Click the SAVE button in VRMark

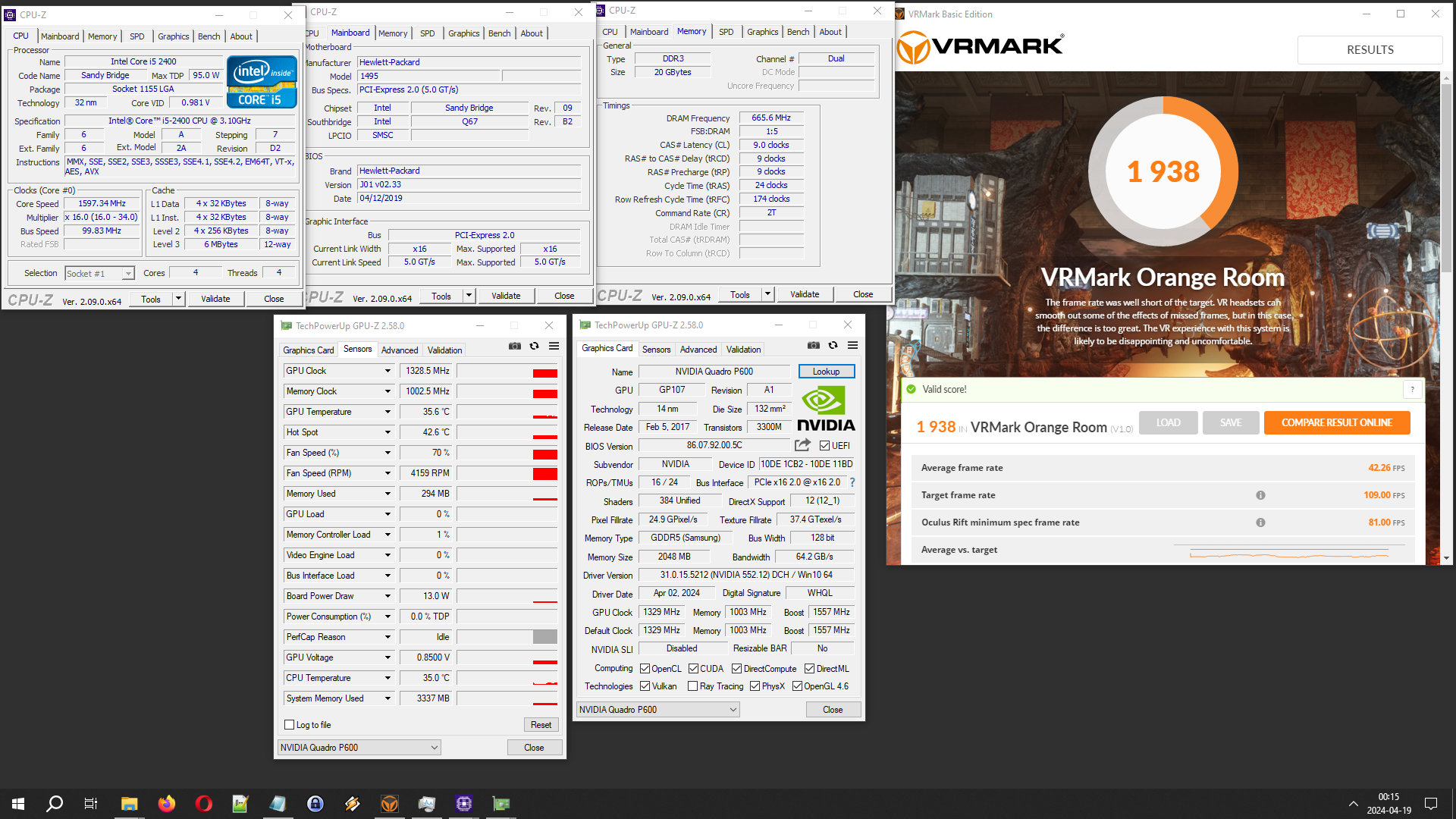tap(1231, 422)
